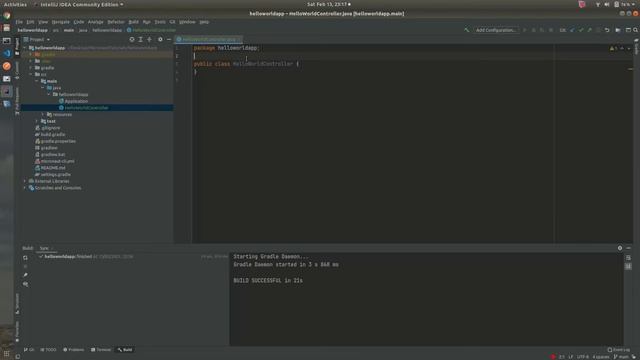Open the Problems tool window button
This screenshot has width=640, height=360.
73,350
